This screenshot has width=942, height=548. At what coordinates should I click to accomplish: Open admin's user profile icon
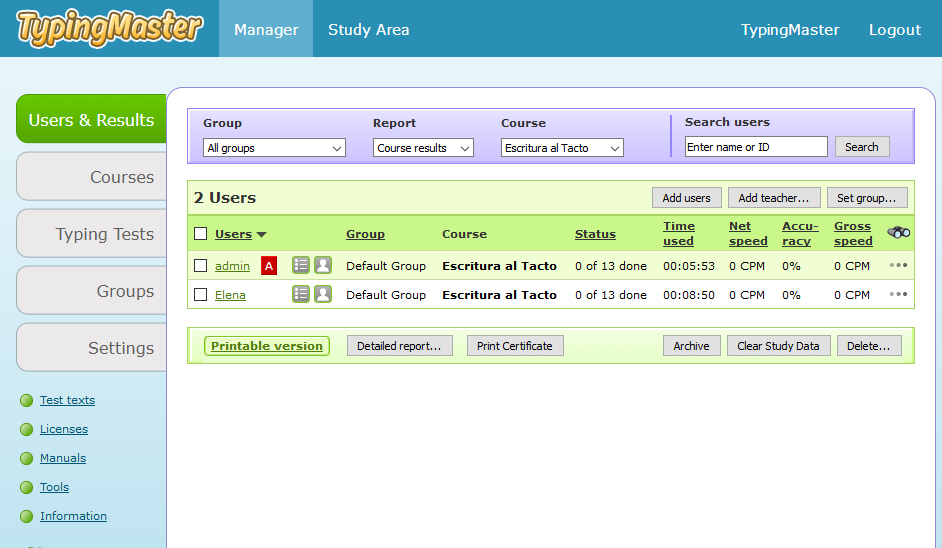(x=323, y=265)
